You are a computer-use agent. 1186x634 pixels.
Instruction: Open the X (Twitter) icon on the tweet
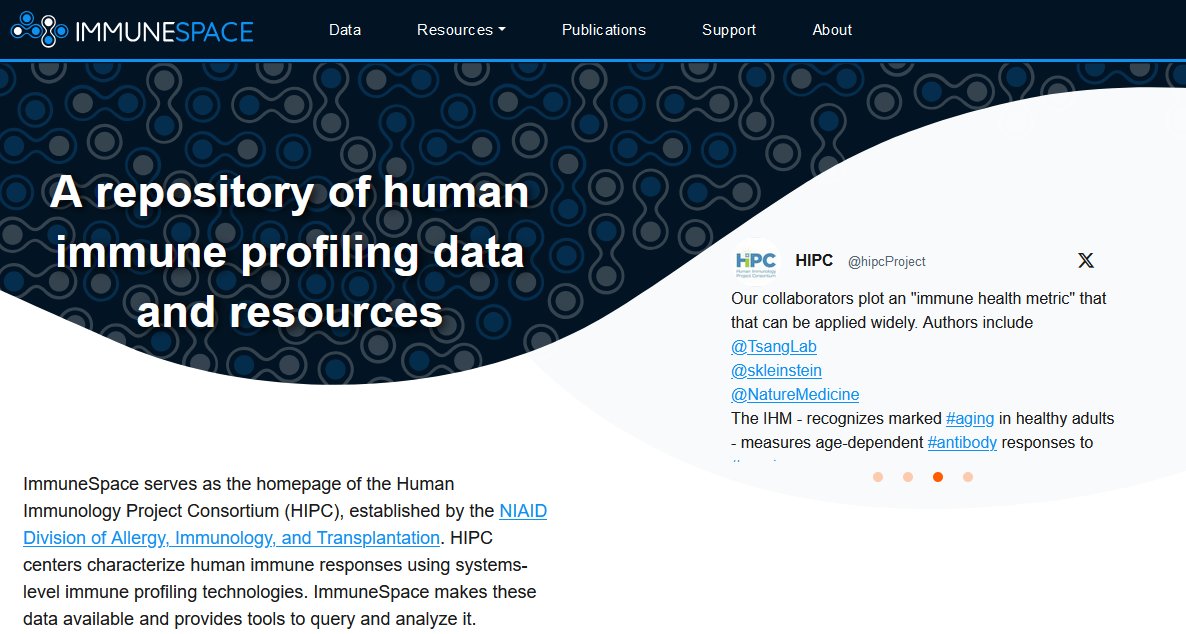pos(1085,260)
